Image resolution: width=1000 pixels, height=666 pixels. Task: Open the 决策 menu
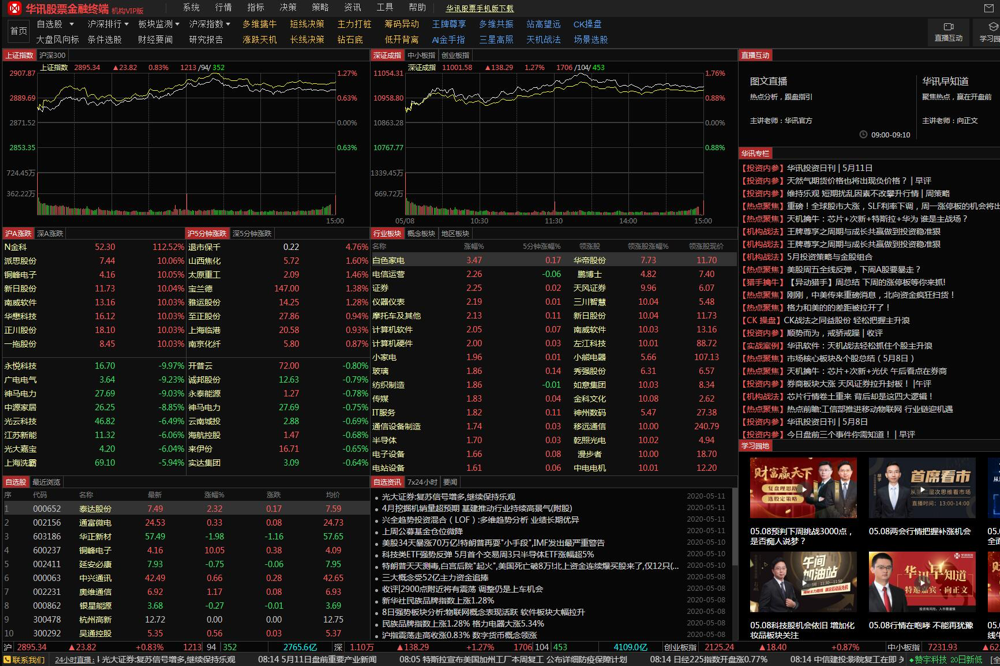click(x=288, y=8)
